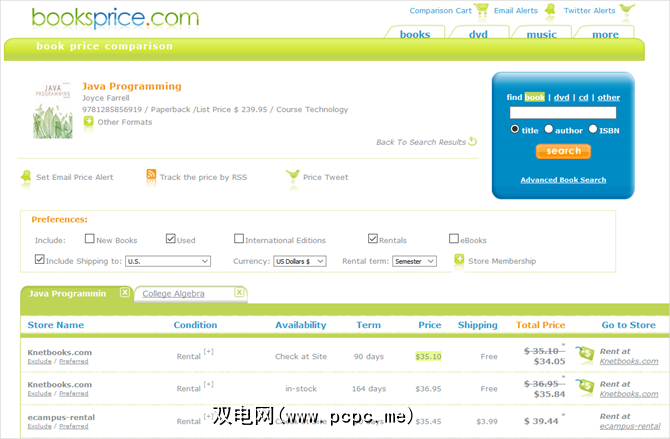Click into the search text field

[x=563, y=112]
